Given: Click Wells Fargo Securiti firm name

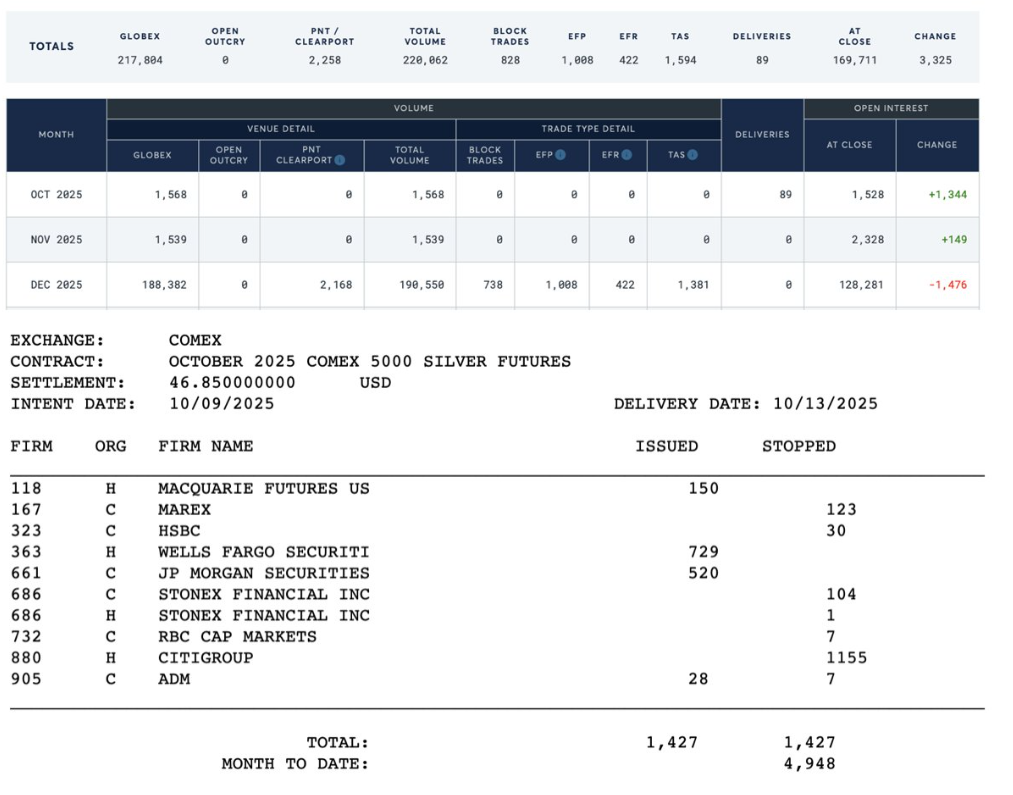Looking at the screenshot, I should click(263, 552).
